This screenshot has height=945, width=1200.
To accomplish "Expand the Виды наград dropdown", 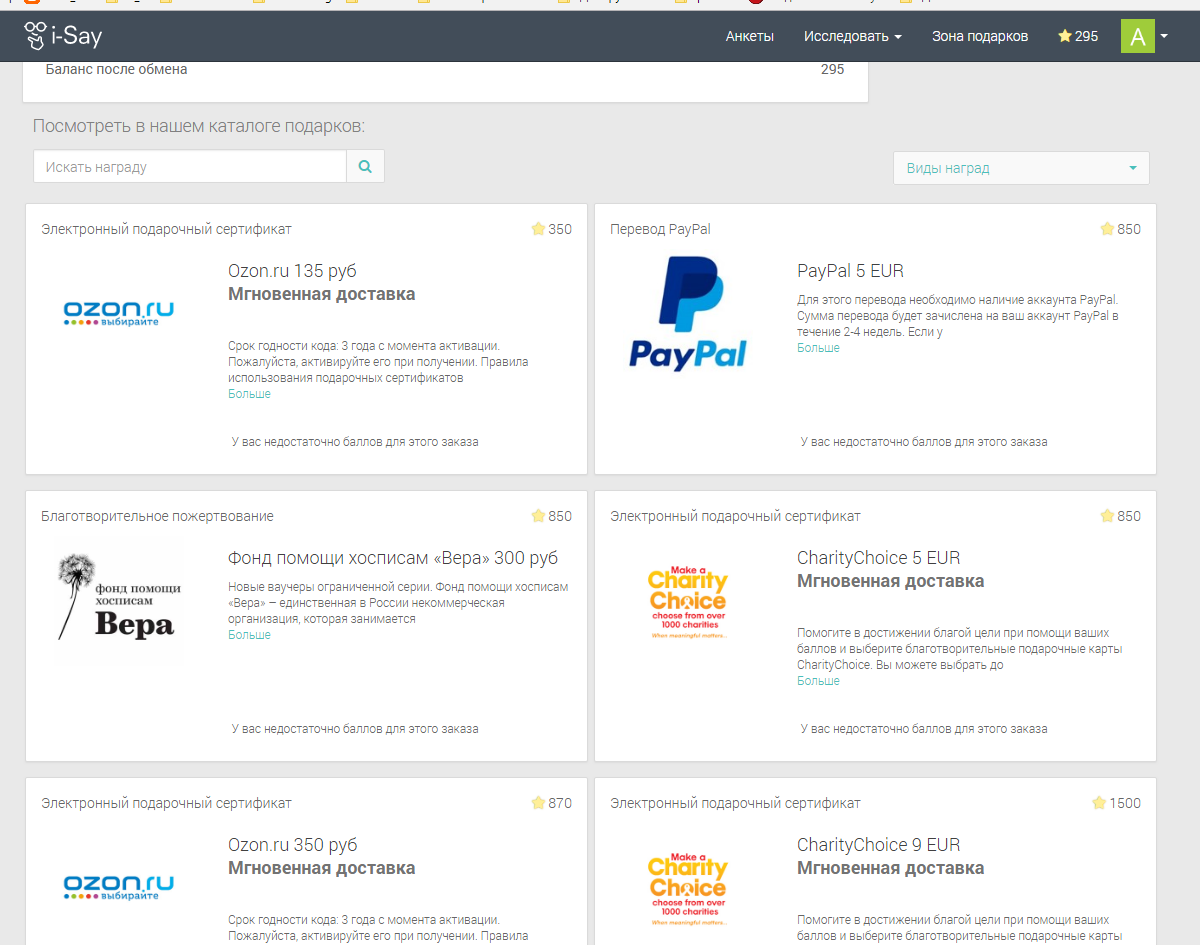I will click(x=1021, y=168).
